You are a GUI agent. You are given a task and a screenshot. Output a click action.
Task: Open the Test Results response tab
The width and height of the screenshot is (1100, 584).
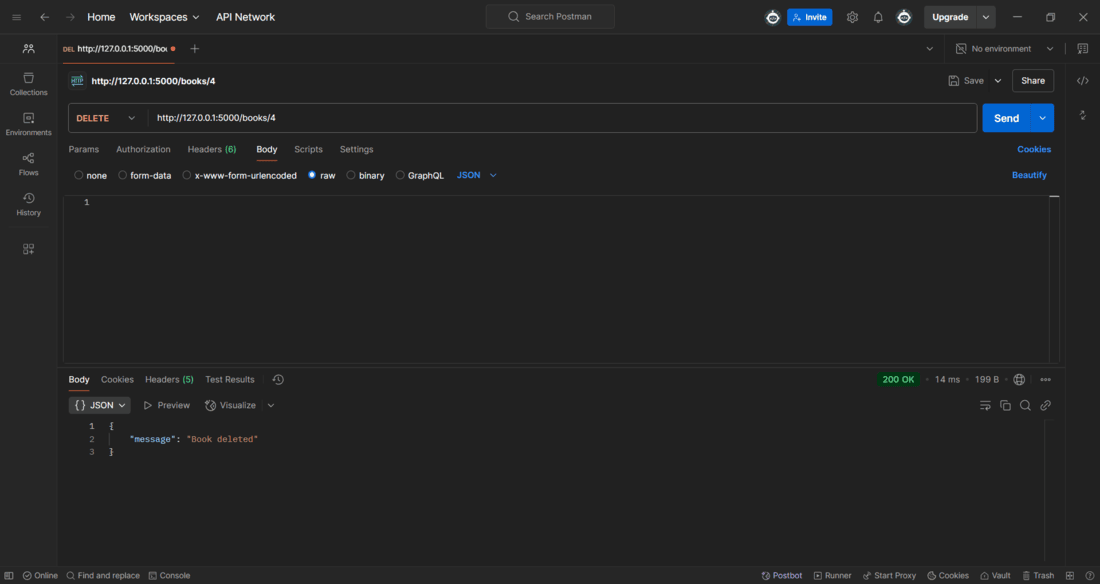tap(229, 380)
